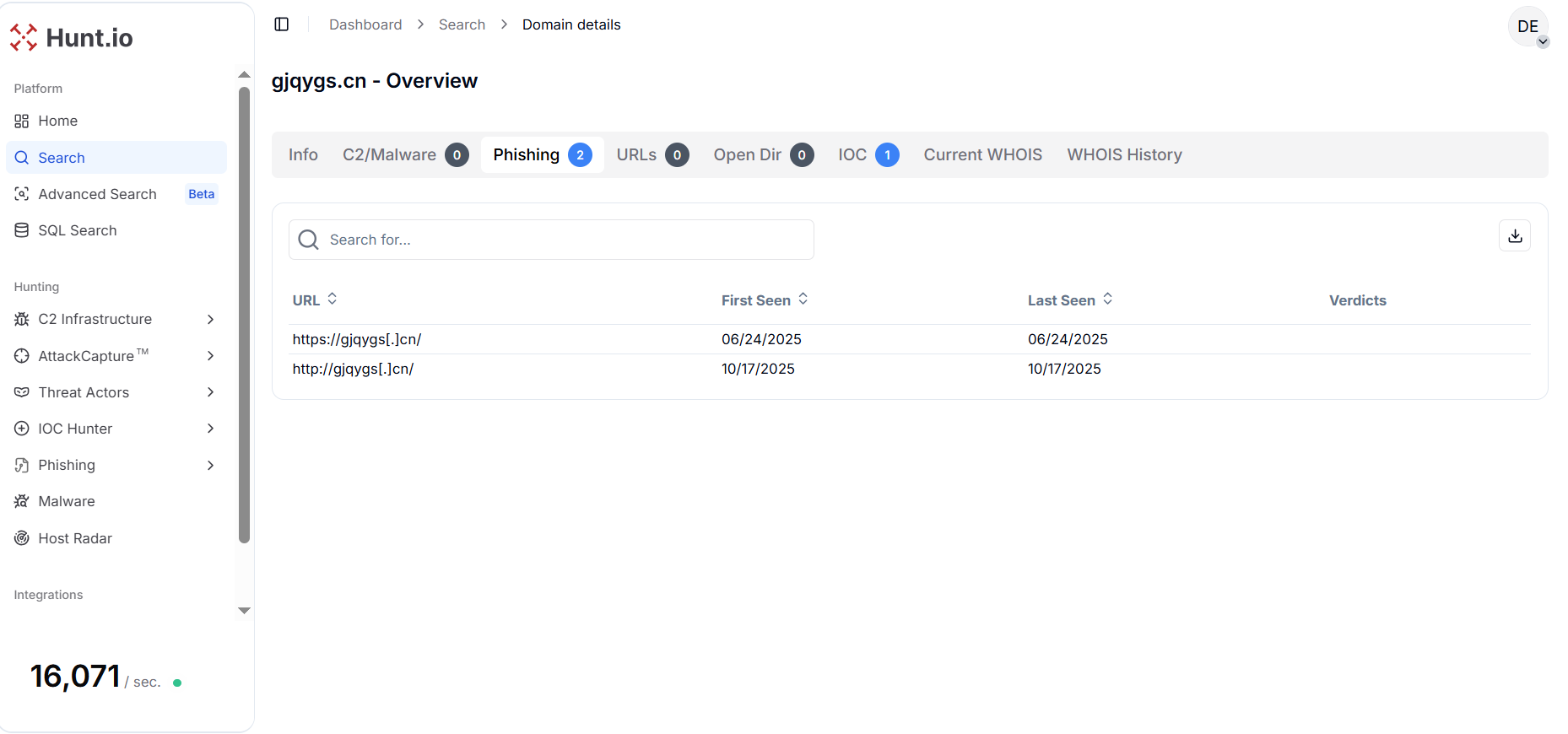Click the Hunt.io logo
The image size is (1568, 734).
pos(72,38)
